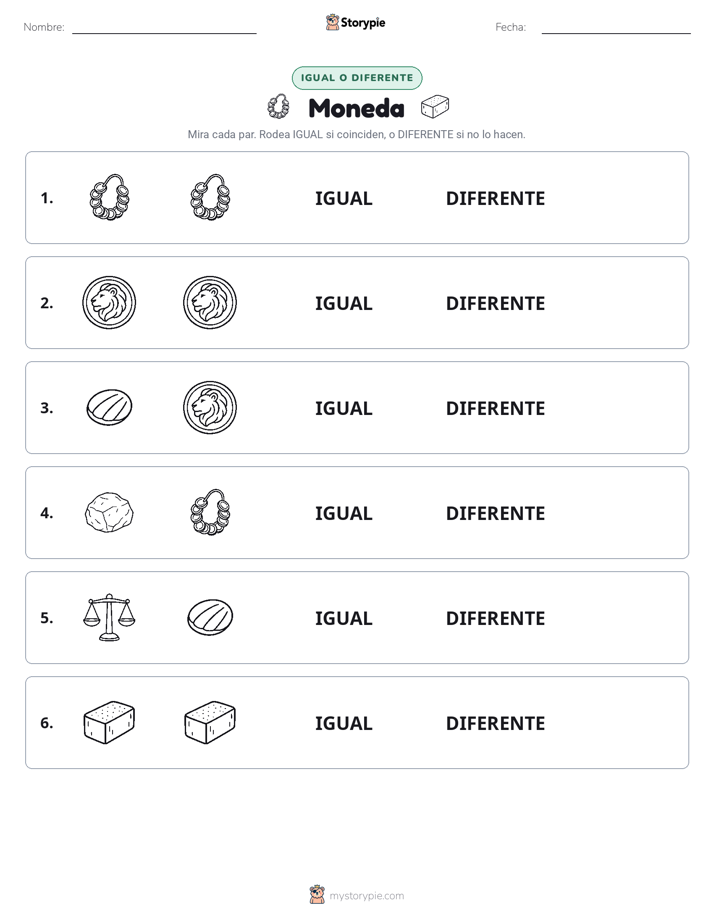
Task: Click the IGUAL O DIFERENTE badge
Action: coord(357,78)
